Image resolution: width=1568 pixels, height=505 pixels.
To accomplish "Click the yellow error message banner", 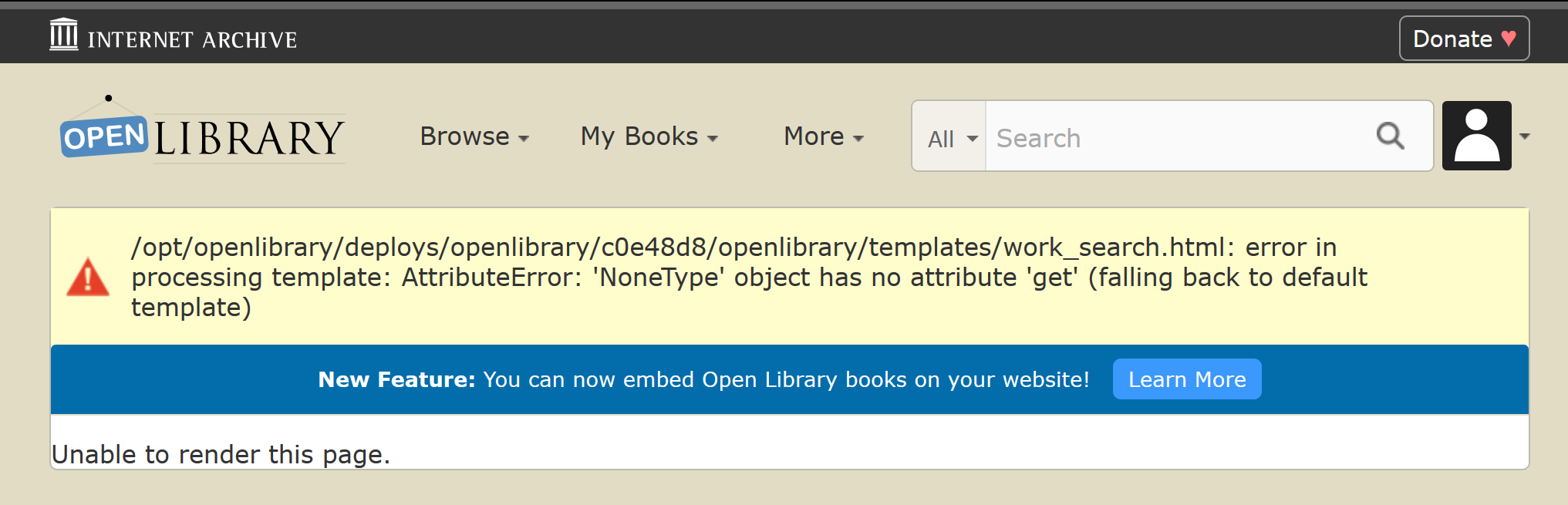I will [790, 277].
